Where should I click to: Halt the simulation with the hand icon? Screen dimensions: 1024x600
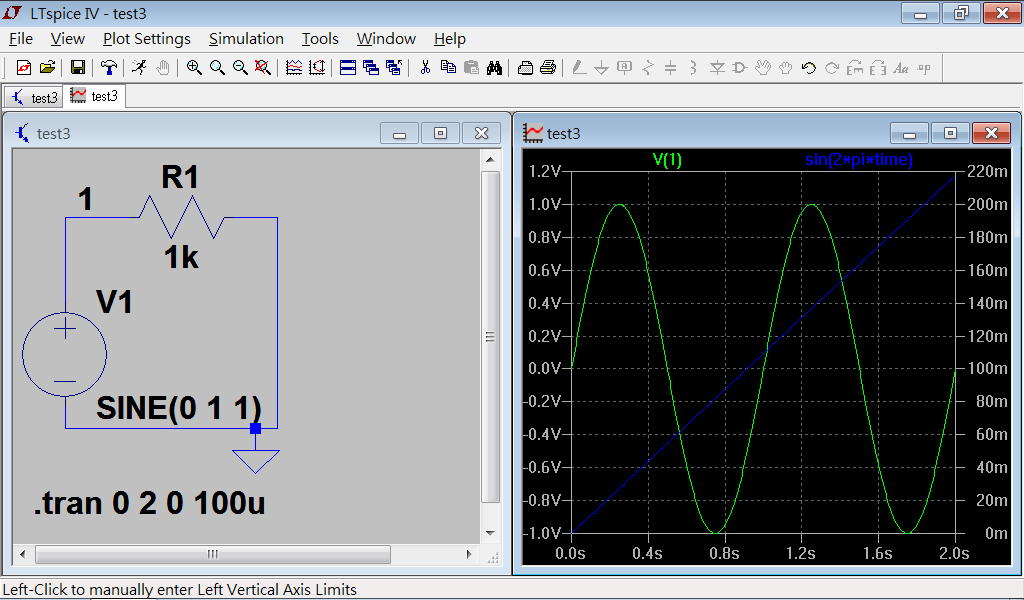pyautogui.click(x=163, y=67)
